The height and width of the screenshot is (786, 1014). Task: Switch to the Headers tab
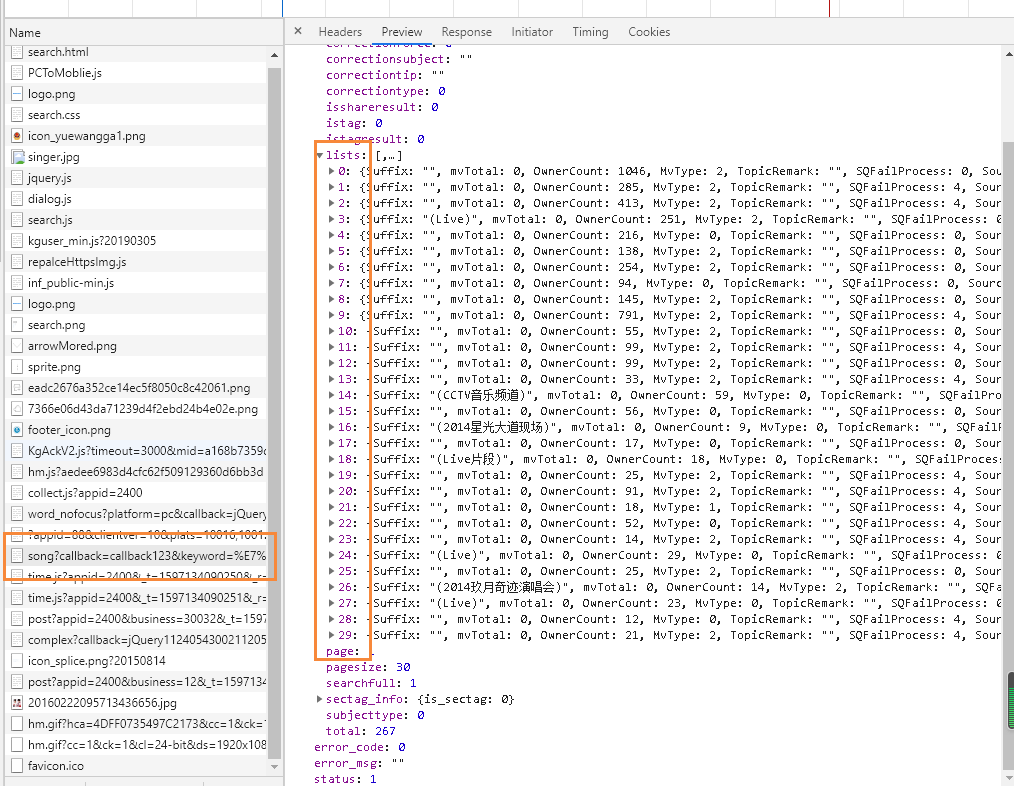tap(340, 32)
